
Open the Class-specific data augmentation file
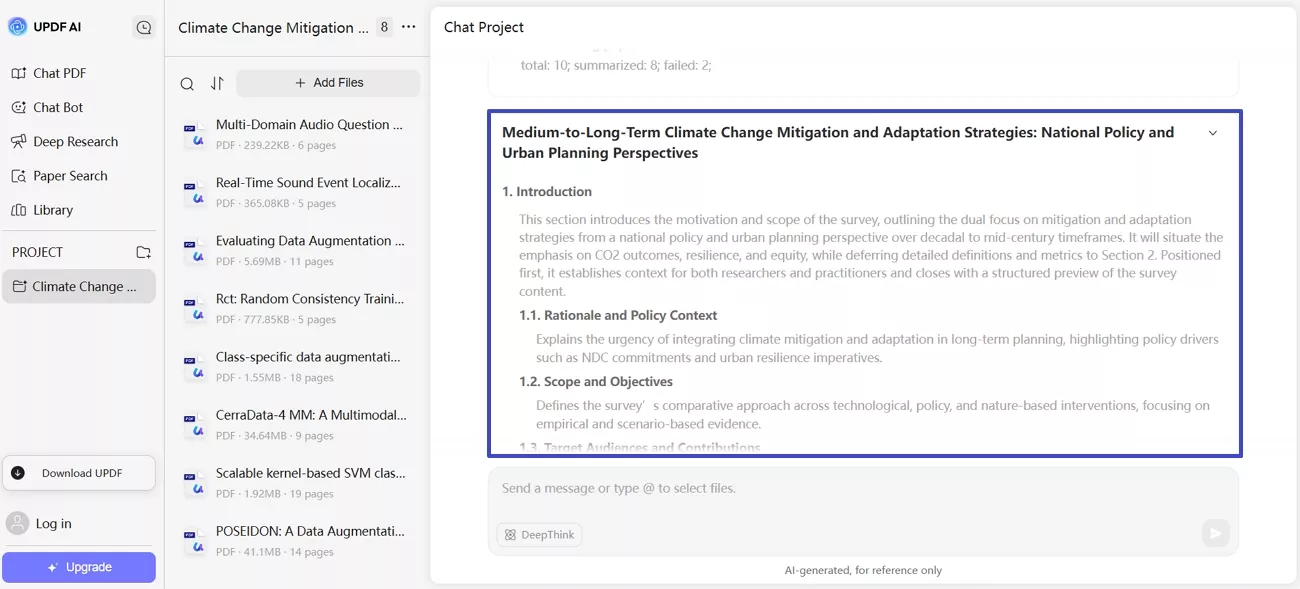[x=297, y=366]
